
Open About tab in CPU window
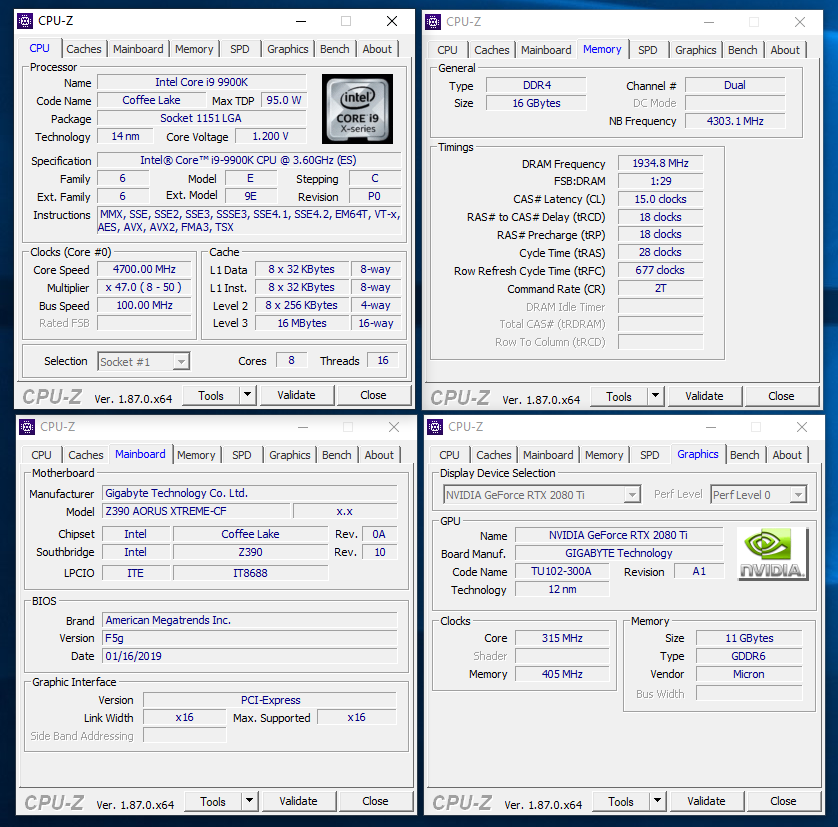point(377,49)
